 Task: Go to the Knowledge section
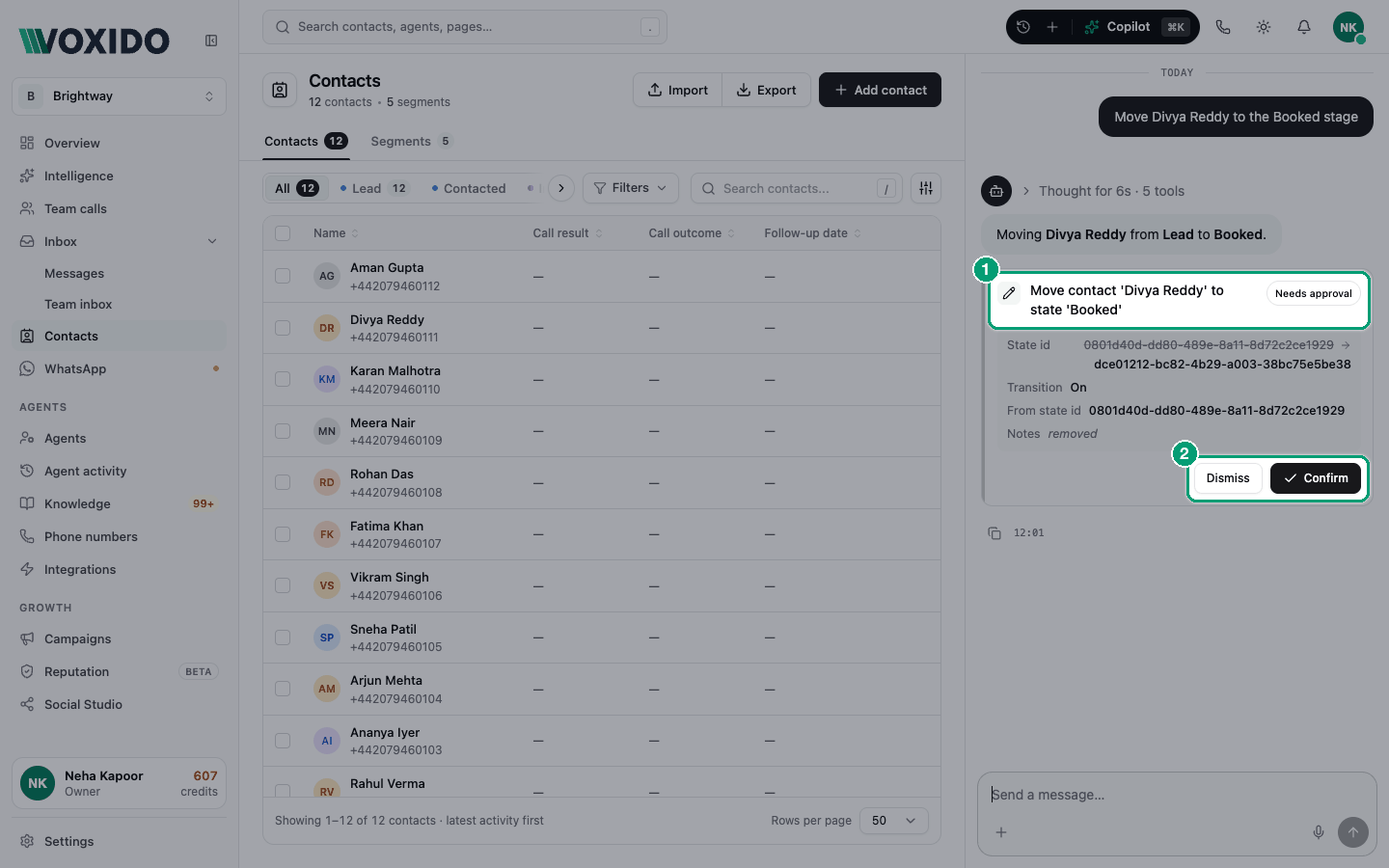tap(120, 503)
